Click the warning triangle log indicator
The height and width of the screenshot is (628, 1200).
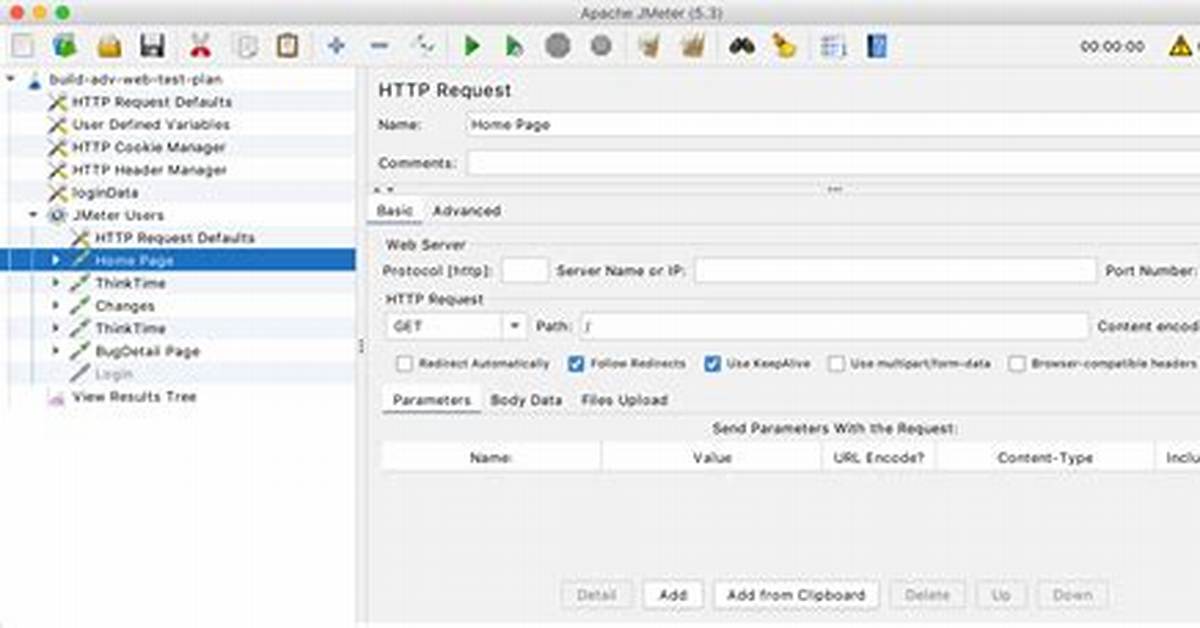[1181, 46]
